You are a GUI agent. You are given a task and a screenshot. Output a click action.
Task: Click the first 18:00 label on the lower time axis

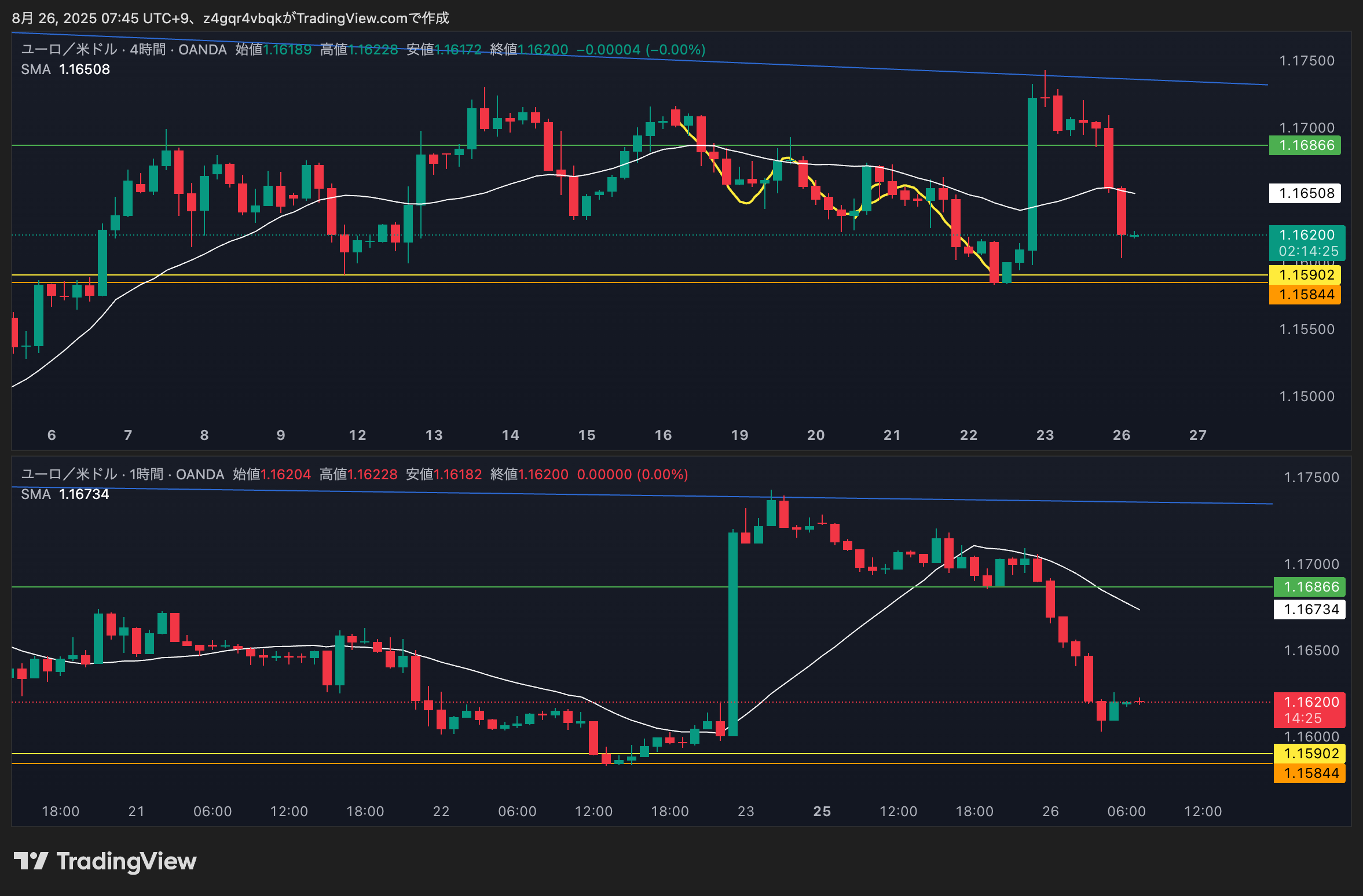(60, 811)
